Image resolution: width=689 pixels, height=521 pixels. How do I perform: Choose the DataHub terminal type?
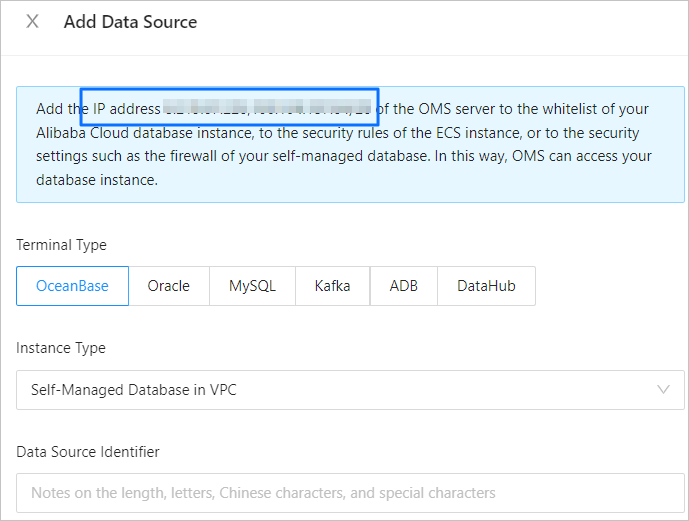tap(486, 286)
